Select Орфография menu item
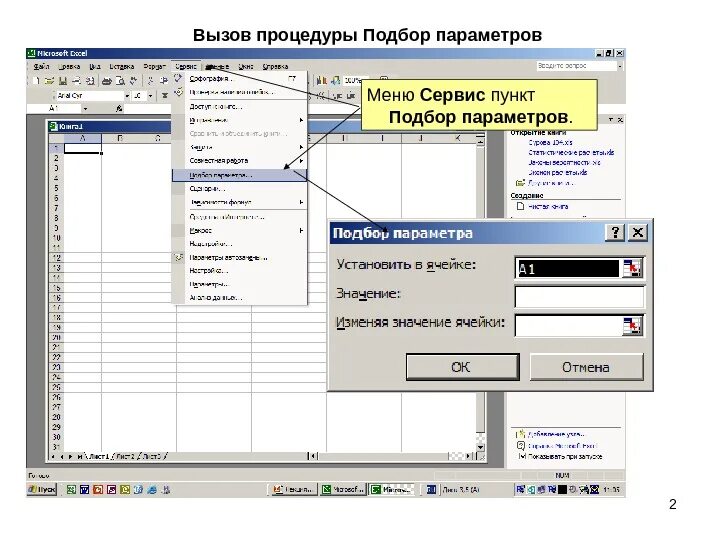This screenshot has height=540, width=720. click(239, 79)
